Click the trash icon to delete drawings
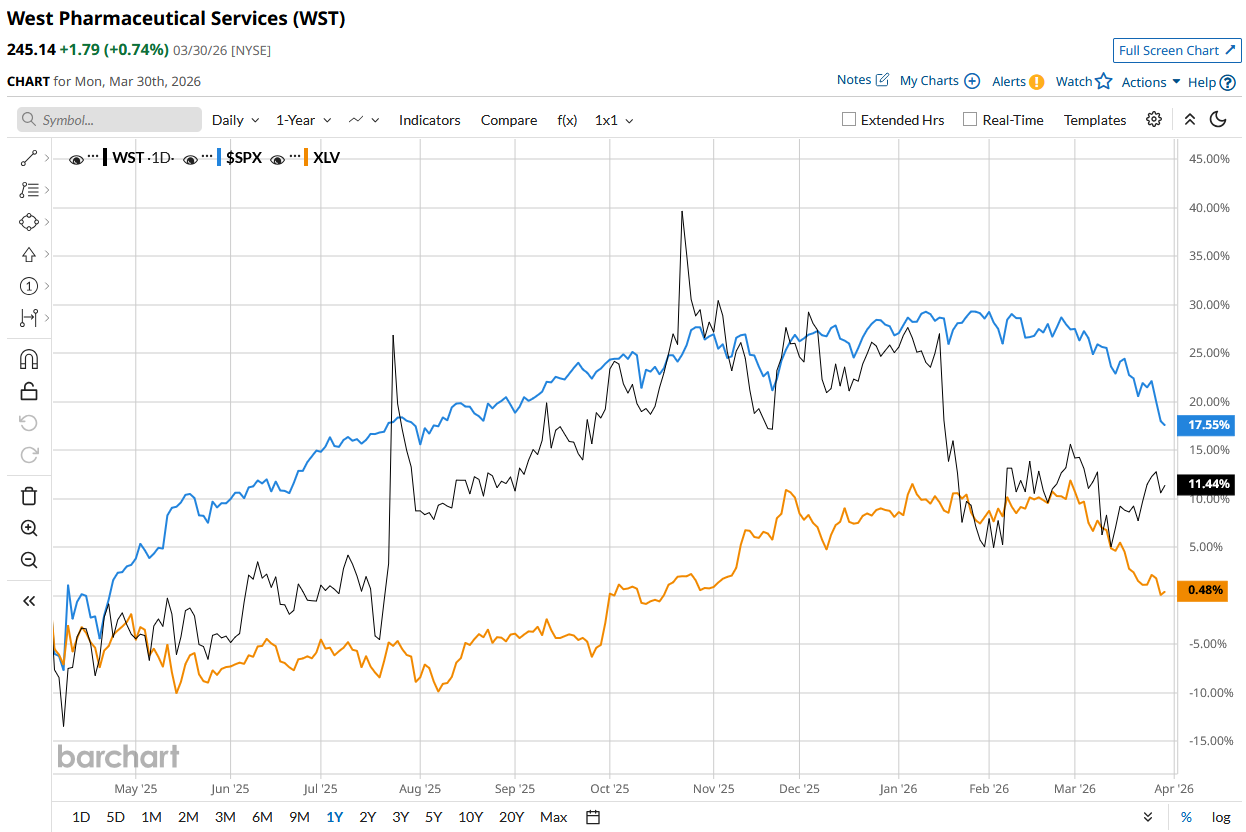Viewport: 1246px width, 832px height. click(x=29, y=496)
